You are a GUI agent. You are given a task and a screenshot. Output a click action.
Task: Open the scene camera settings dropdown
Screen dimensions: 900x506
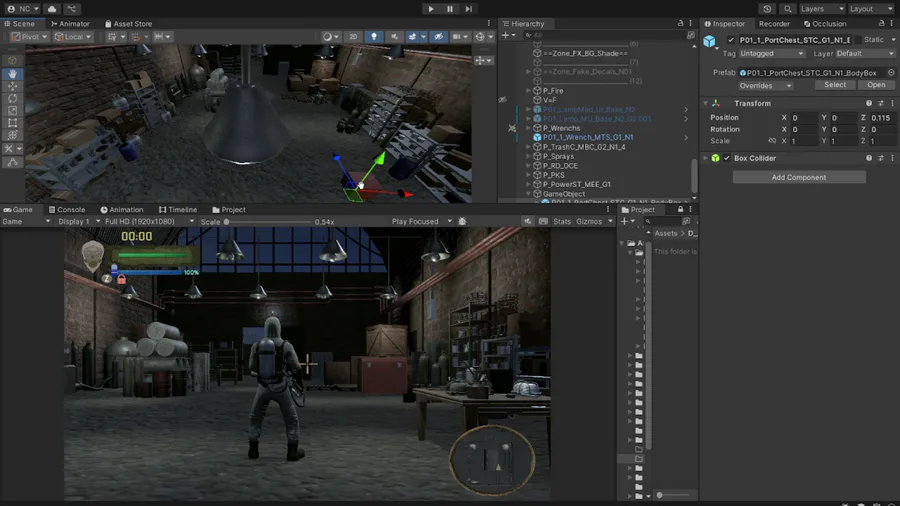point(460,36)
